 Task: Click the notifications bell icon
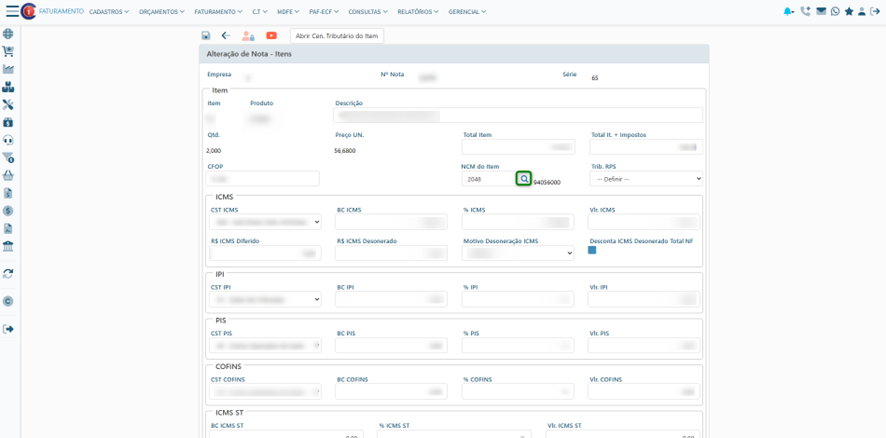(x=789, y=12)
